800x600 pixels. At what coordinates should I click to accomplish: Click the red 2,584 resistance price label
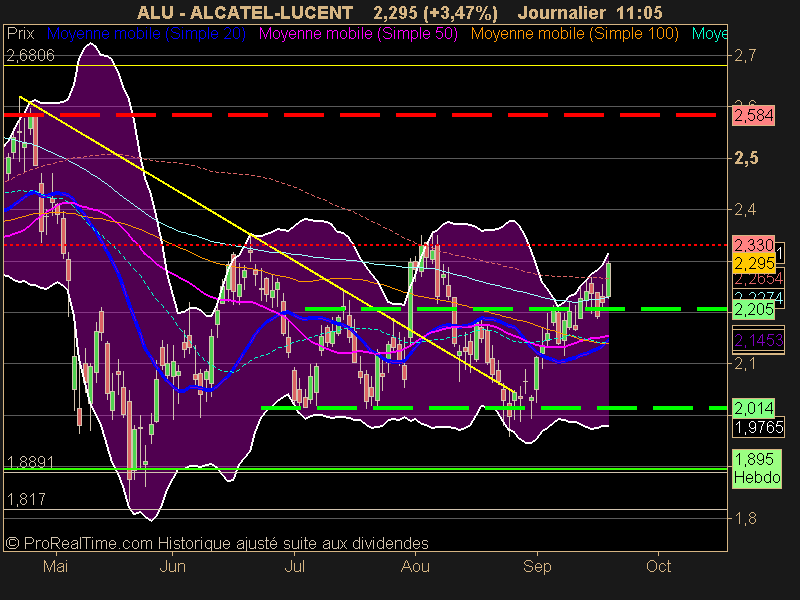(754, 115)
